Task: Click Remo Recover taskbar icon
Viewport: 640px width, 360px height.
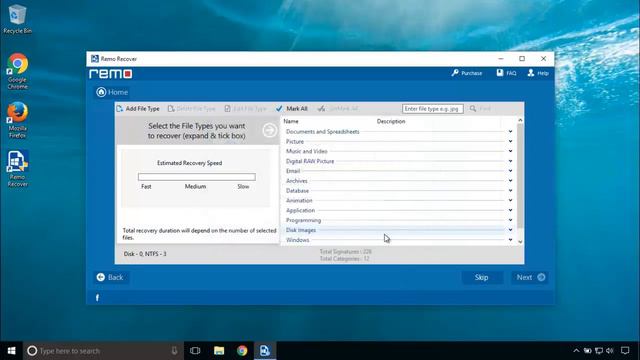Action: click(265, 351)
